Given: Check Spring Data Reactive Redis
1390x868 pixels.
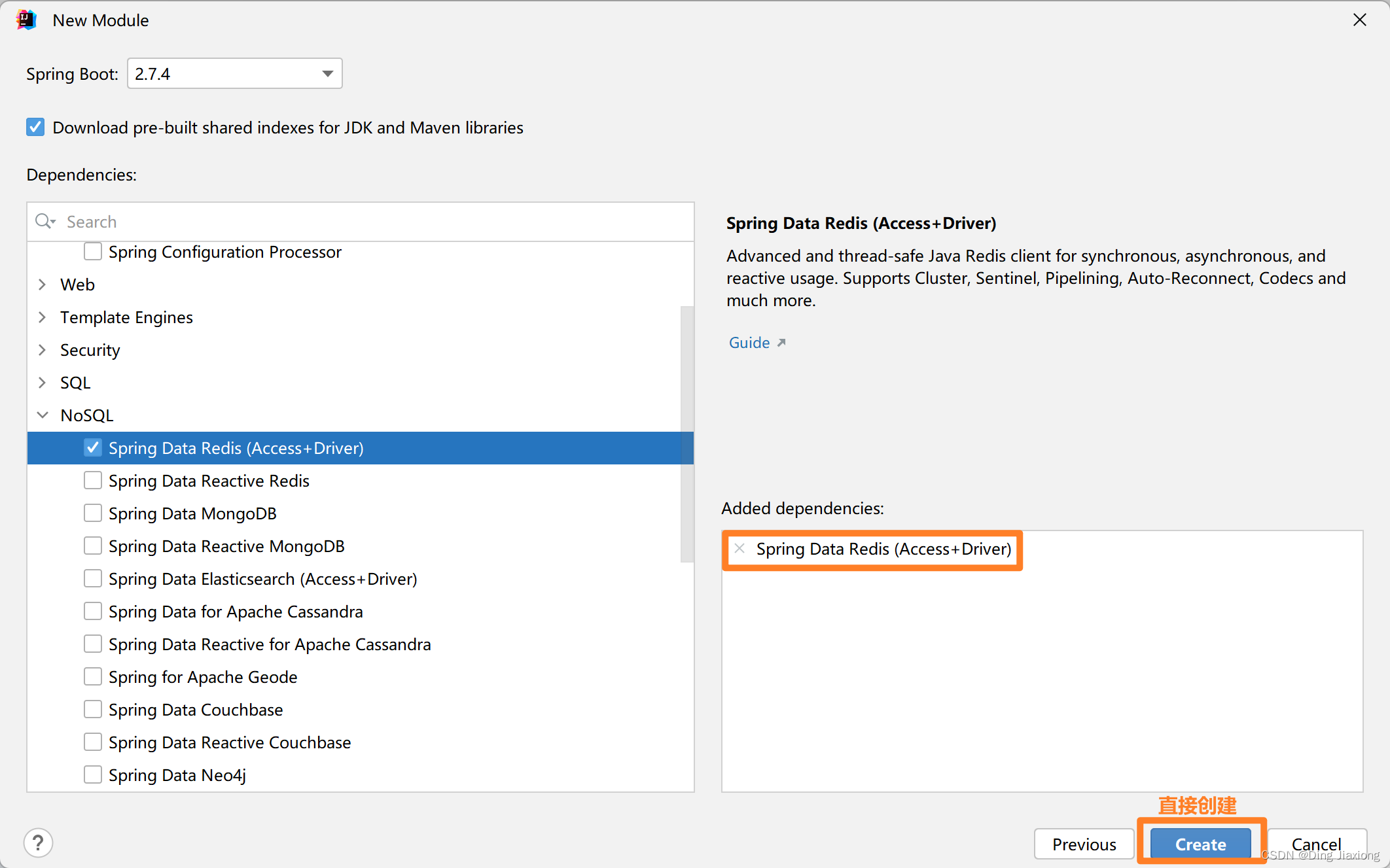Looking at the screenshot, I should (93, 480).
